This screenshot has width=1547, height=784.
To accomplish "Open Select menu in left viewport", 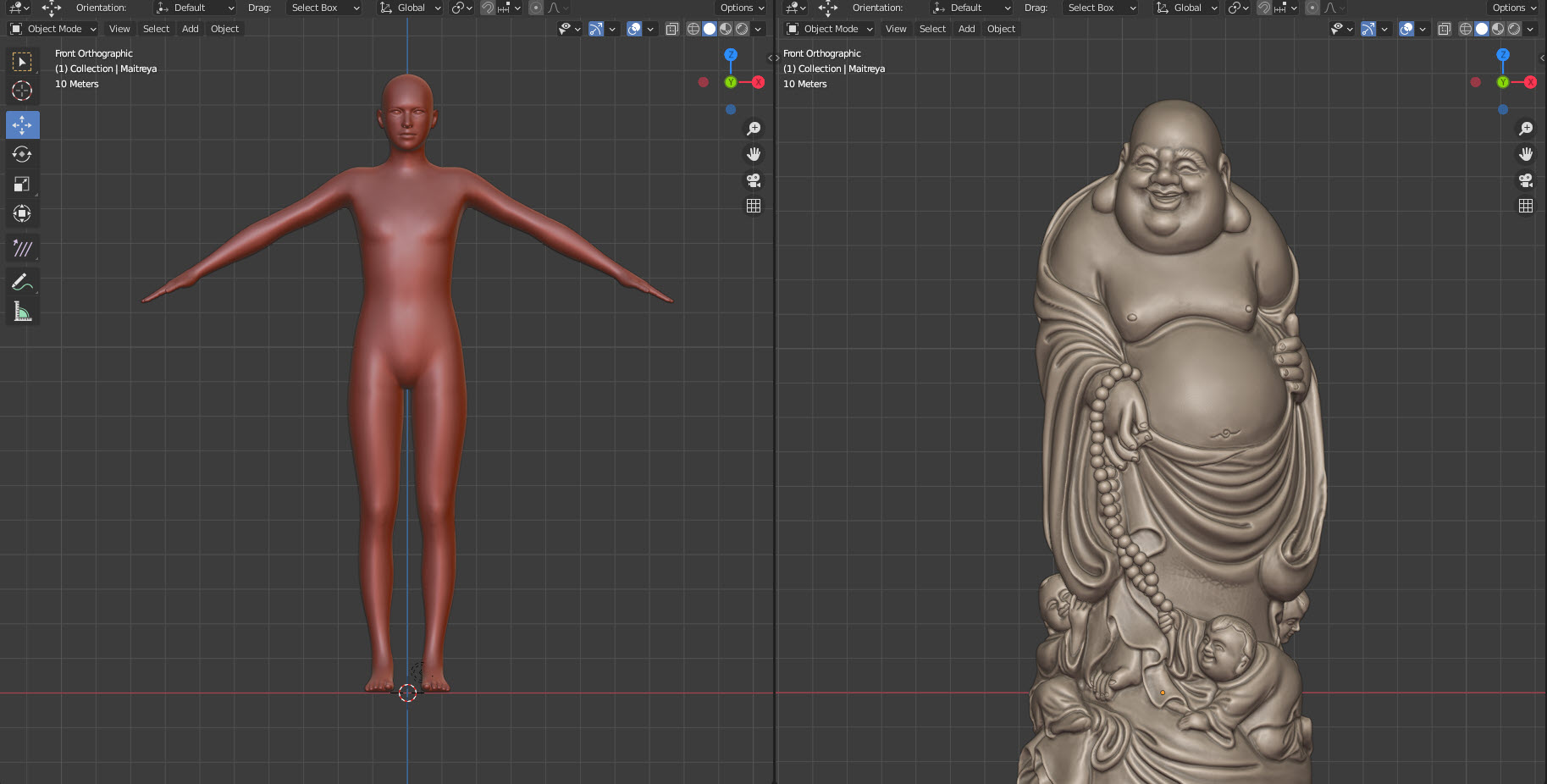I will tap(156, 29).
